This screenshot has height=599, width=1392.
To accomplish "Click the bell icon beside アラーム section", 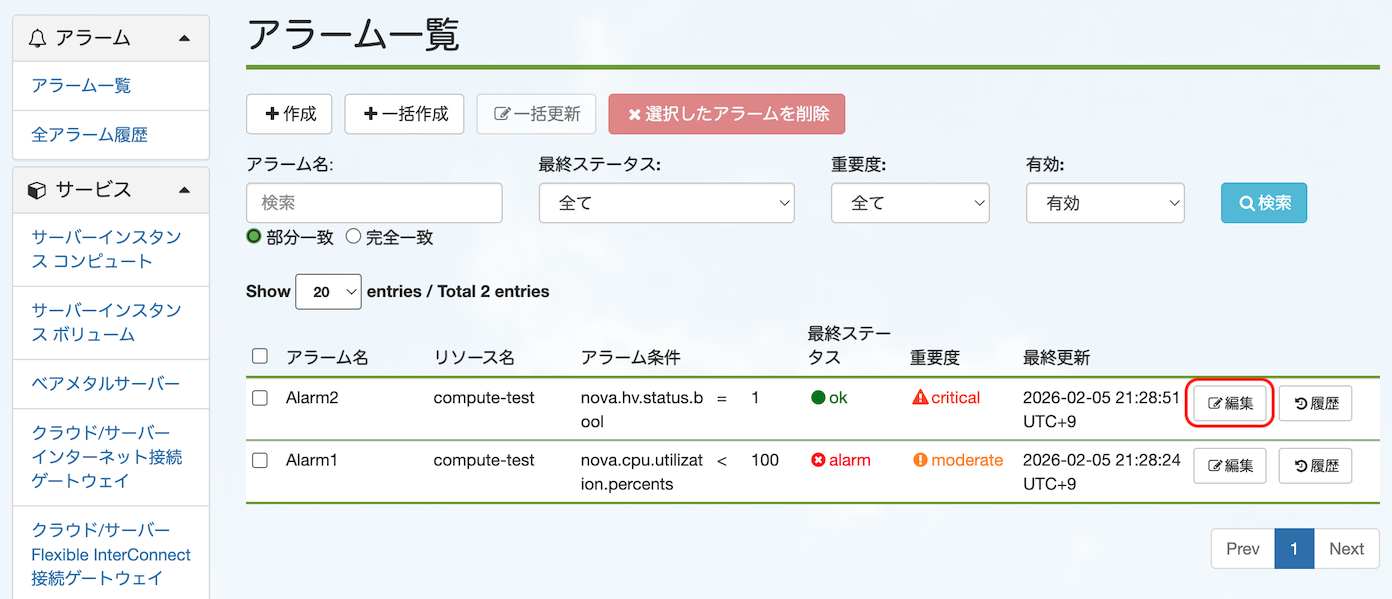I will click(x=39, y=36).
